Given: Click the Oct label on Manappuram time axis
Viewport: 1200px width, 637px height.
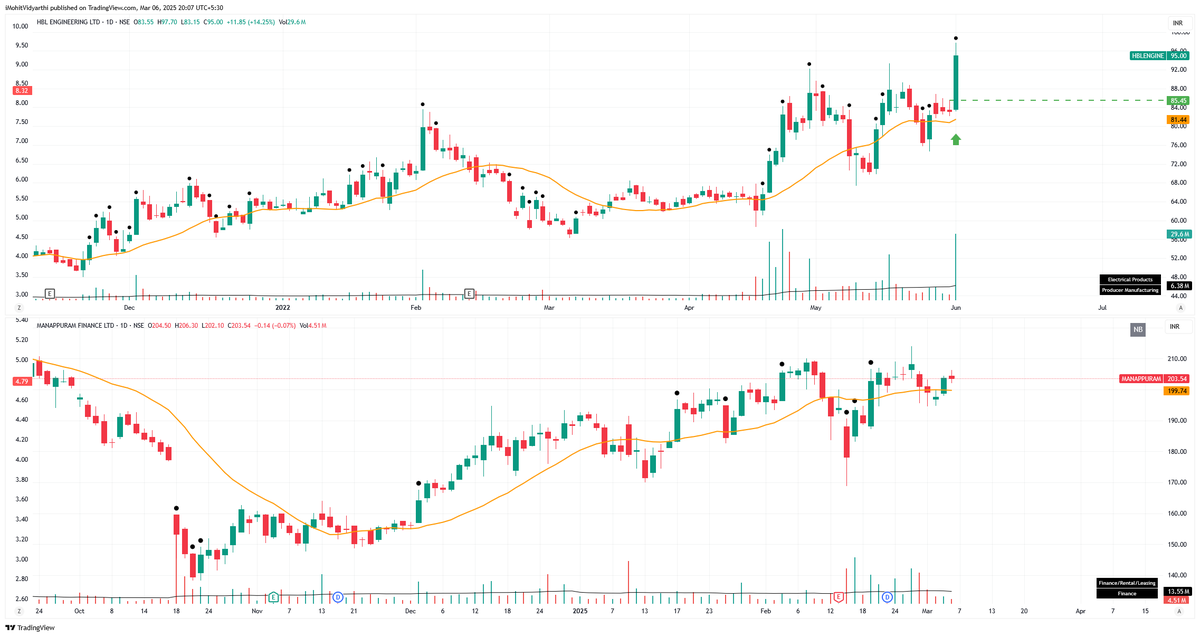Looking at the screenshot, I should point(79,609).
